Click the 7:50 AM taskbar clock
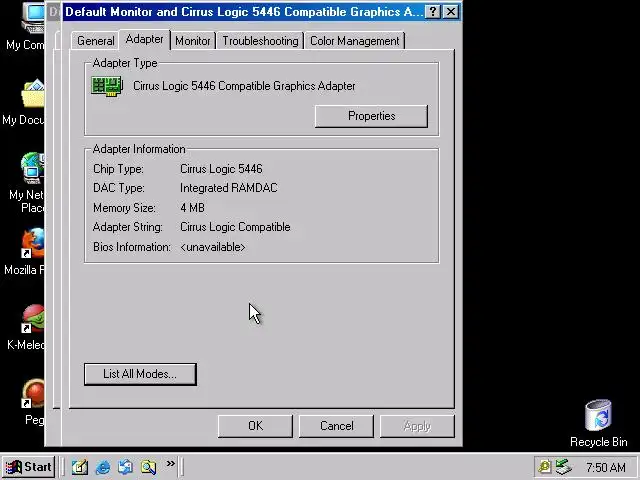 coord(606,467)
